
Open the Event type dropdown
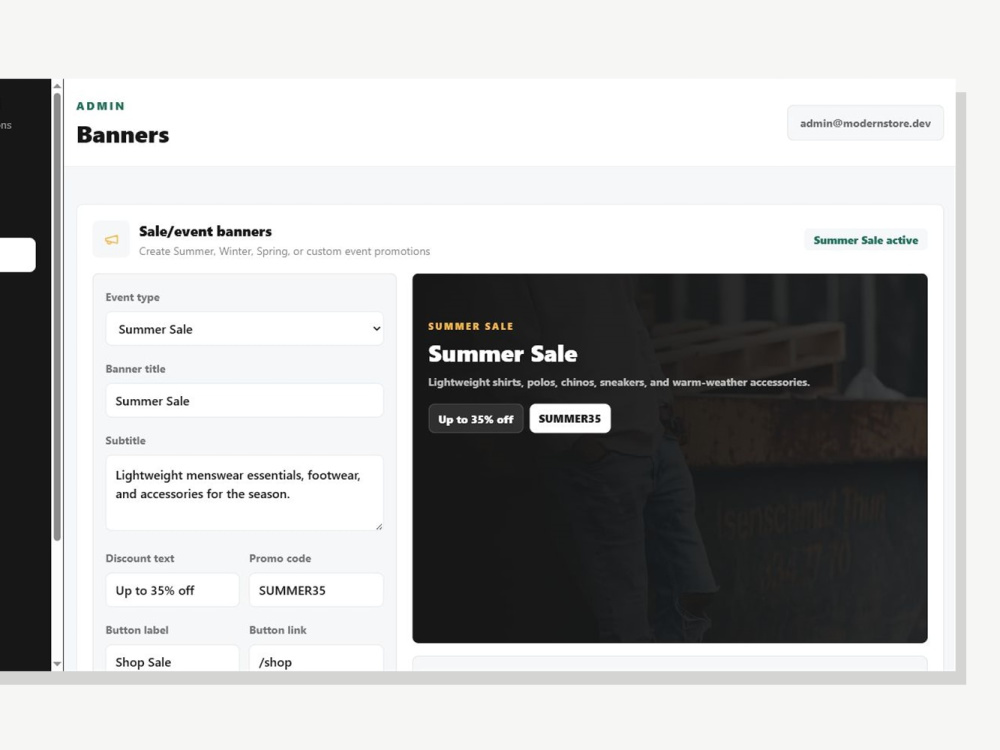[x=244, y=329]
